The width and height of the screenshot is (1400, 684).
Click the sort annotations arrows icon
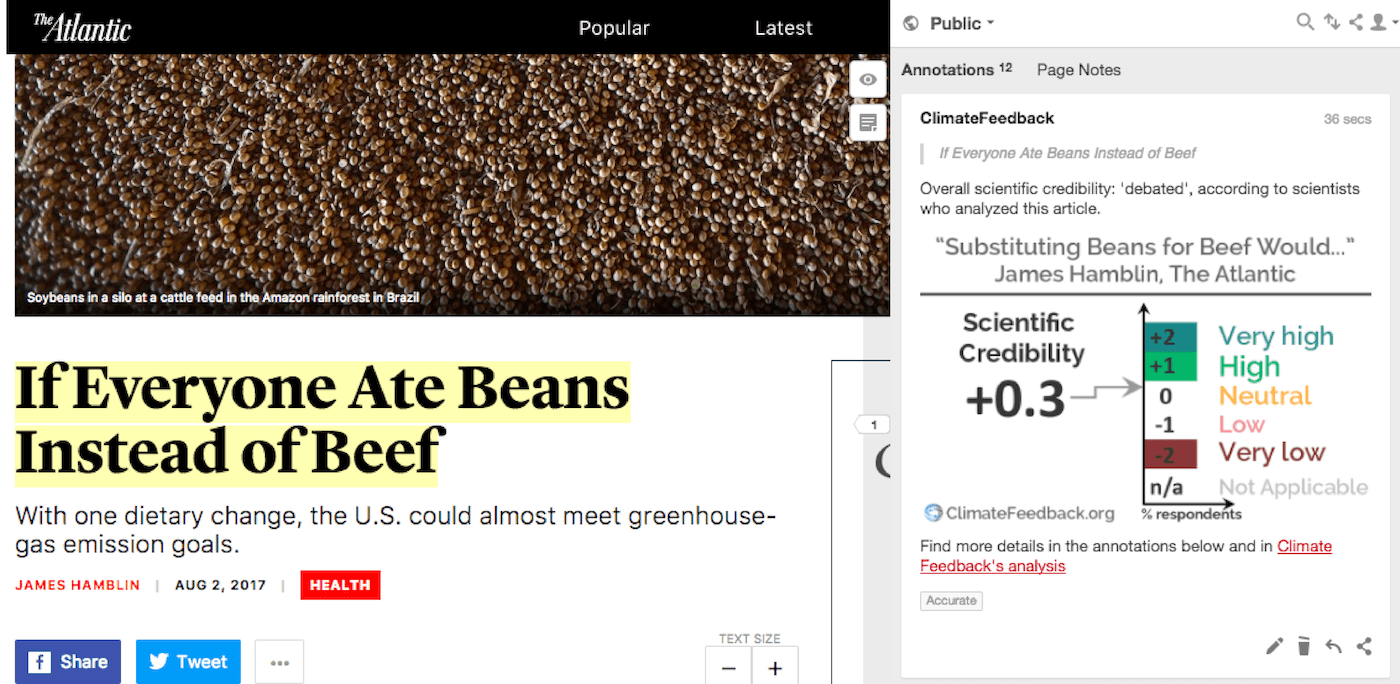[1331, 22]
